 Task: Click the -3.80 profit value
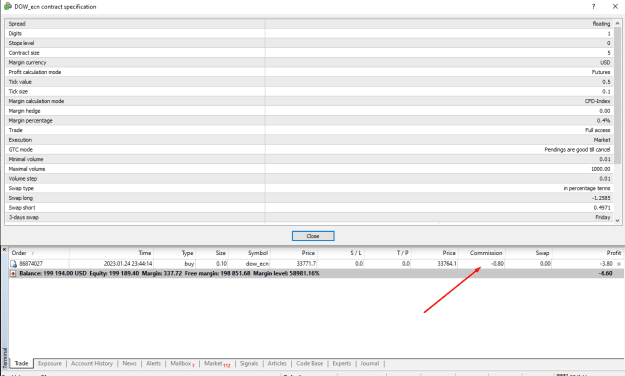point(606,264)
